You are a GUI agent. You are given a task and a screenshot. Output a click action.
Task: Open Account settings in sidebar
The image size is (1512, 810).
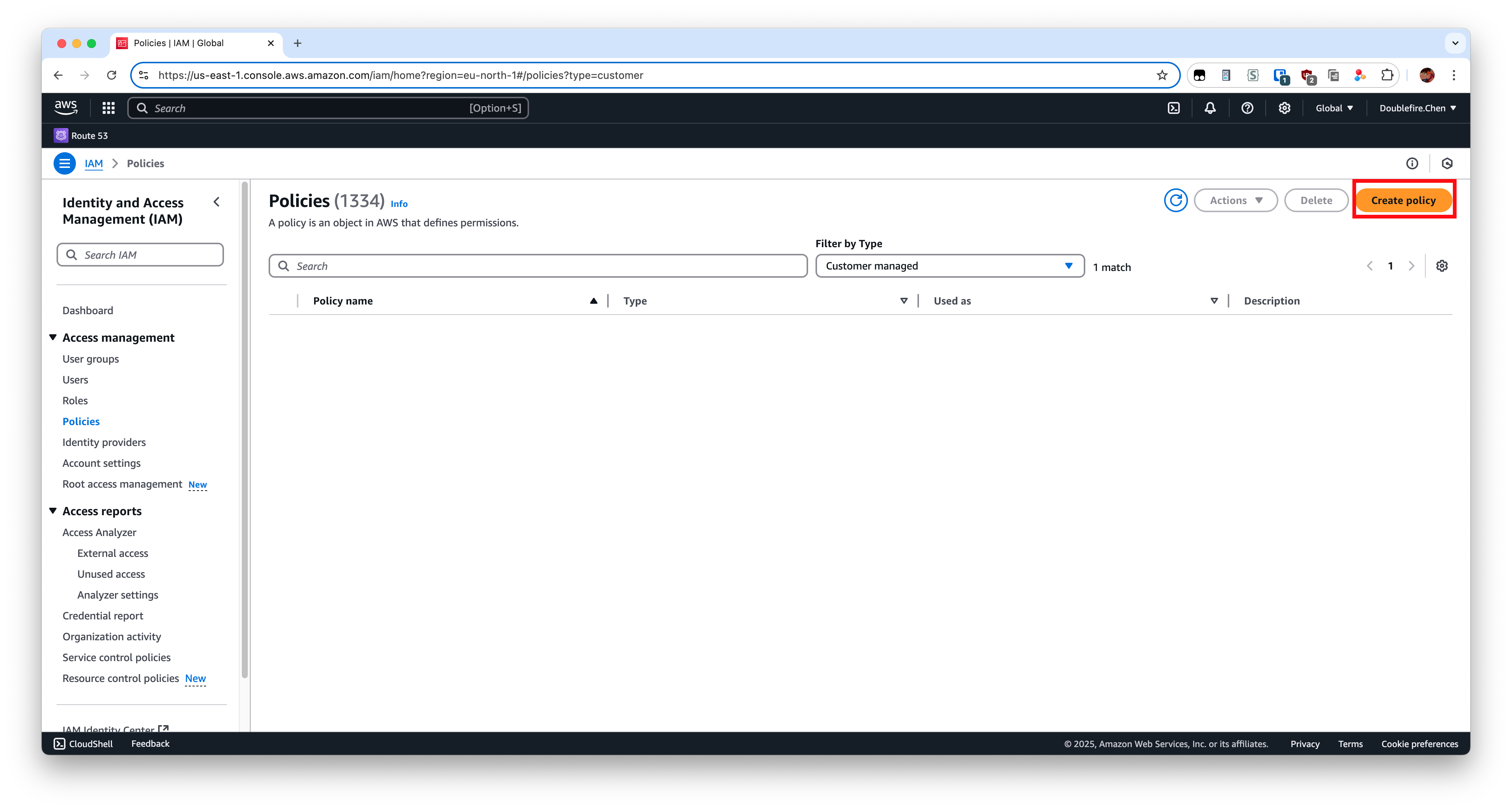(102, 463)
